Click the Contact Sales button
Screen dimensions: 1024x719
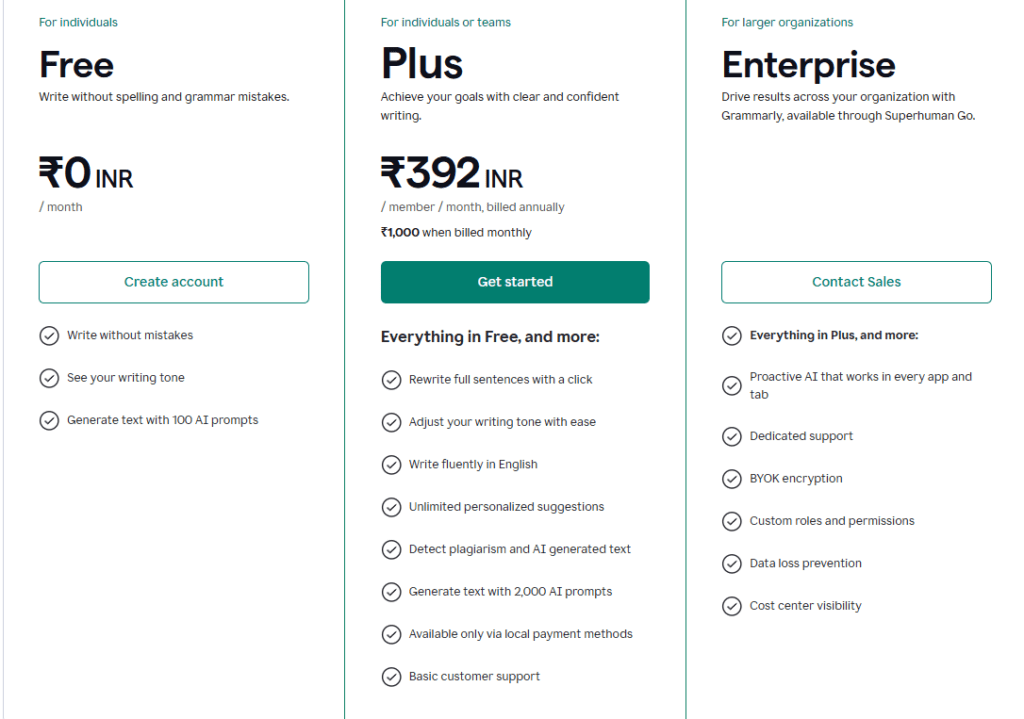[x=856, y=282]
